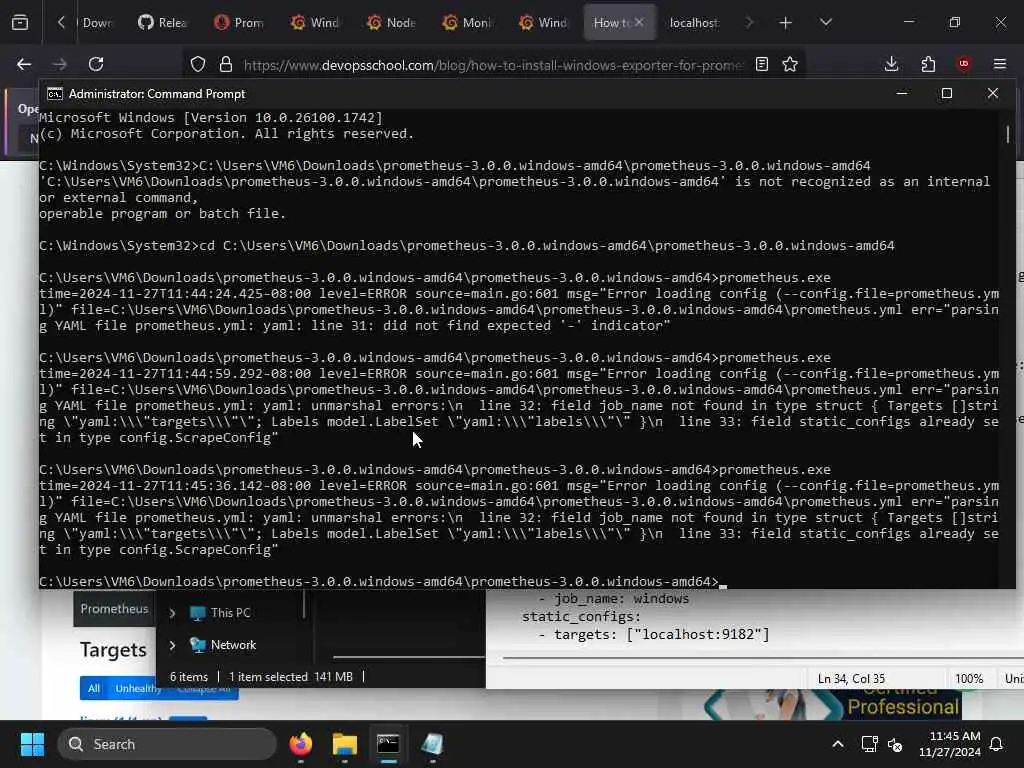Image resolution: width=1024 pixels, height=768 pixels.
Task: Switch to the Prometheus browser tab
Action: (x=238, y=23)
